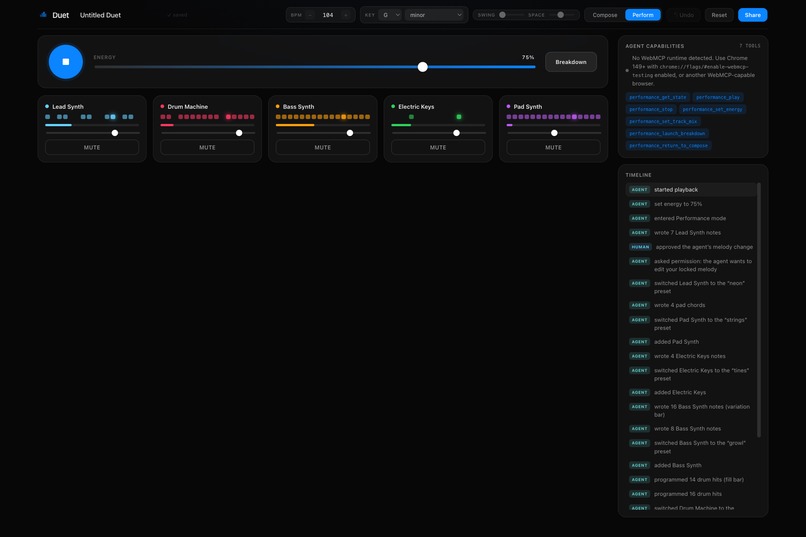Click the Share button
Screen dimensions: 806x537
752,15
